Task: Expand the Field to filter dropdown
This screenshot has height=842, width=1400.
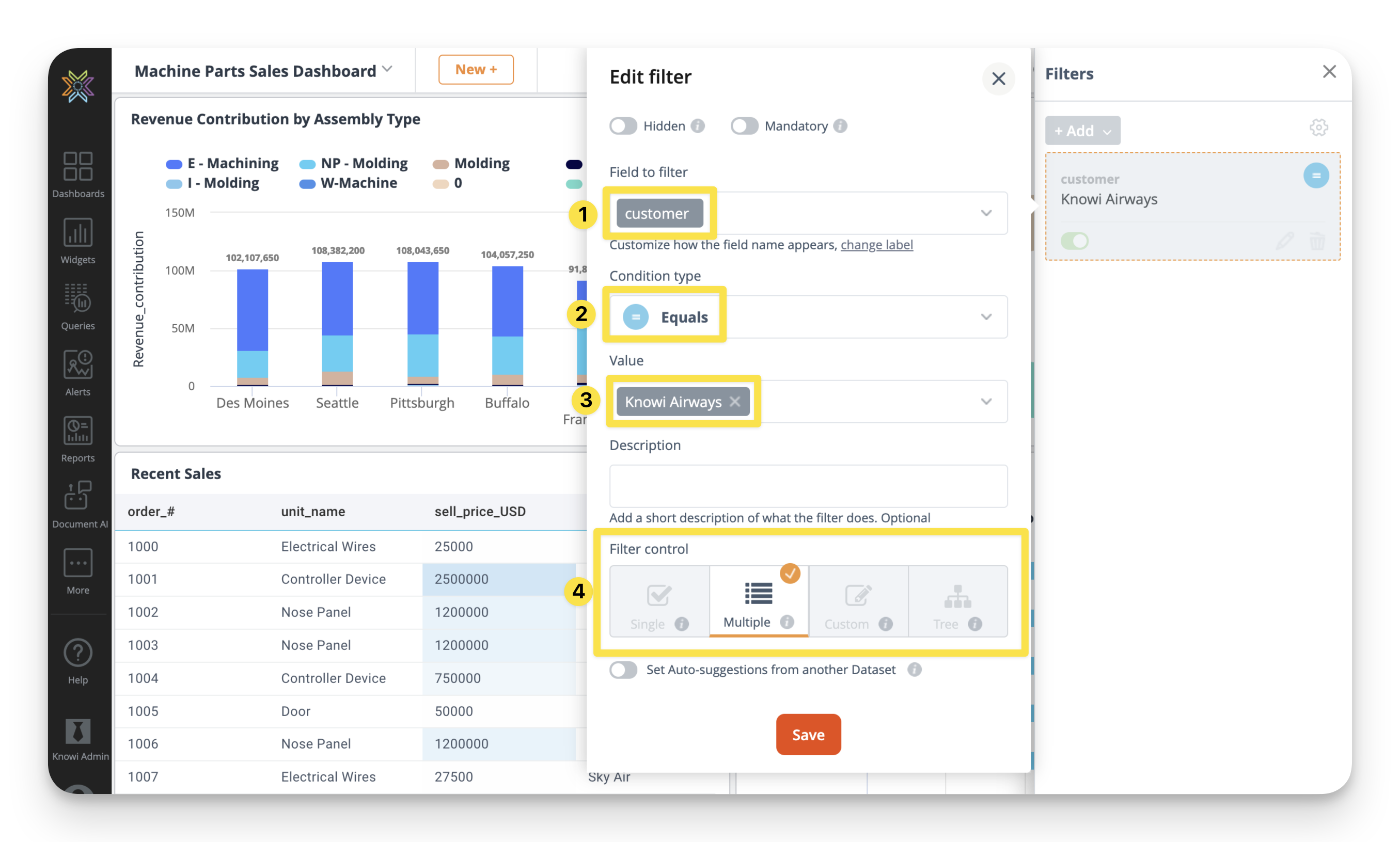Action: [986, 213]
